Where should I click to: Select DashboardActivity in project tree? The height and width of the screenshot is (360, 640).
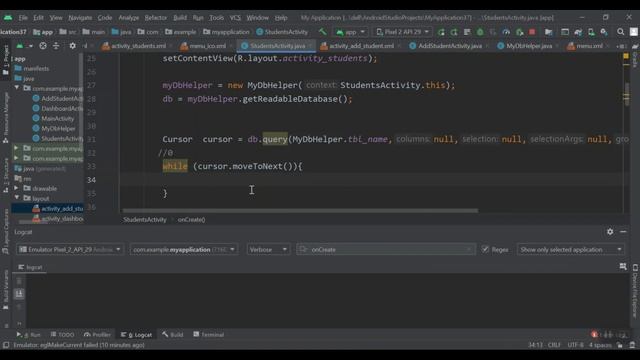pyautogui.click(x=57, y=109)
